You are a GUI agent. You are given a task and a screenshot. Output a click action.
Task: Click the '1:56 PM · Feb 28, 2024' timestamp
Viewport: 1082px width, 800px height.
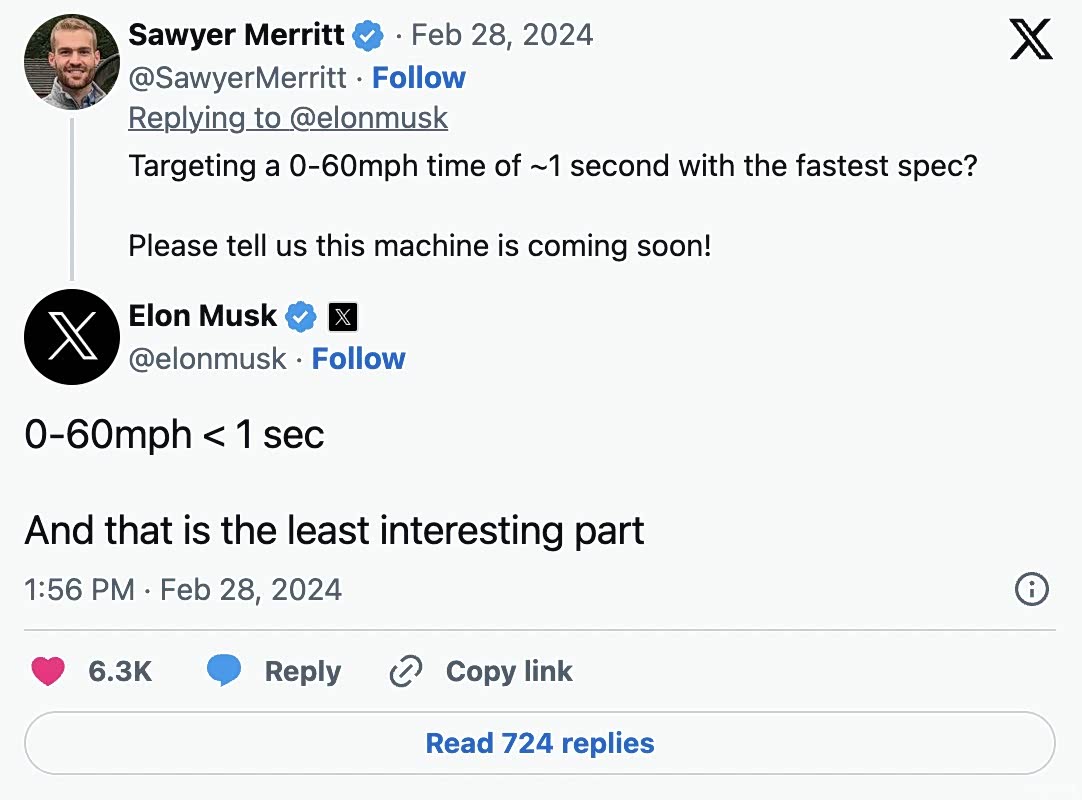(x=183, y=590)
